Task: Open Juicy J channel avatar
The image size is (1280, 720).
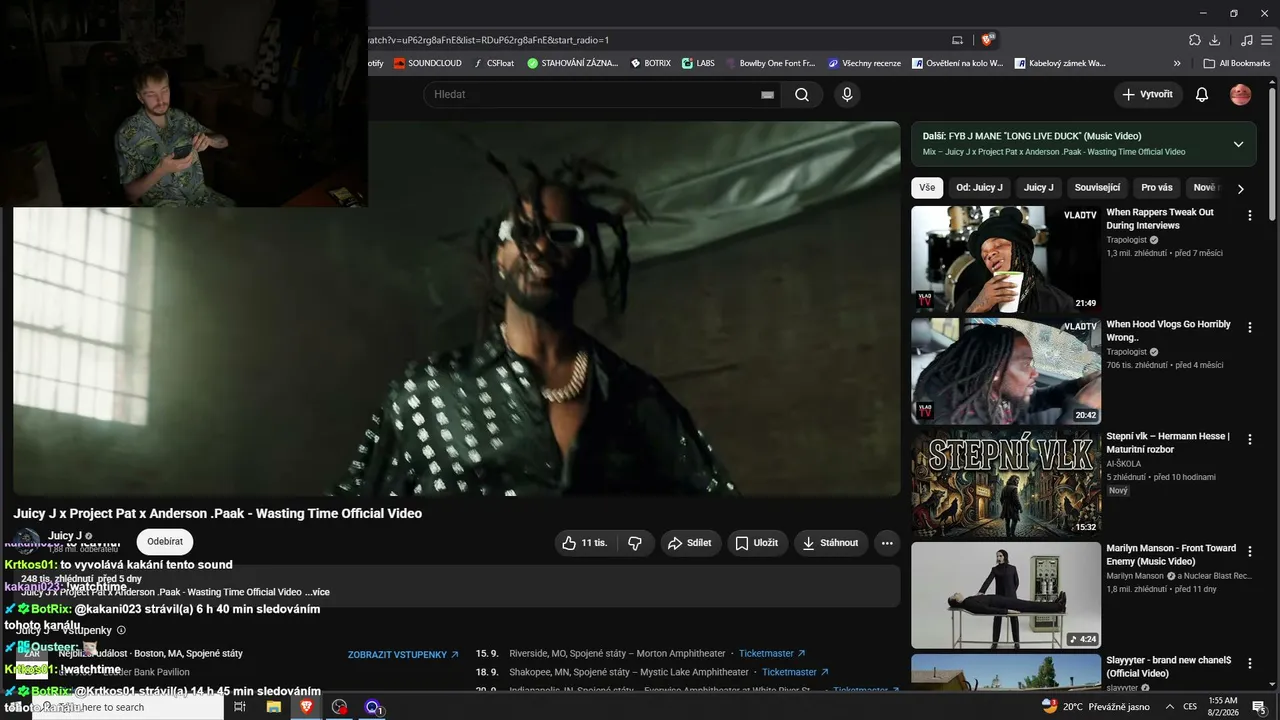Action: coord(28,542)
